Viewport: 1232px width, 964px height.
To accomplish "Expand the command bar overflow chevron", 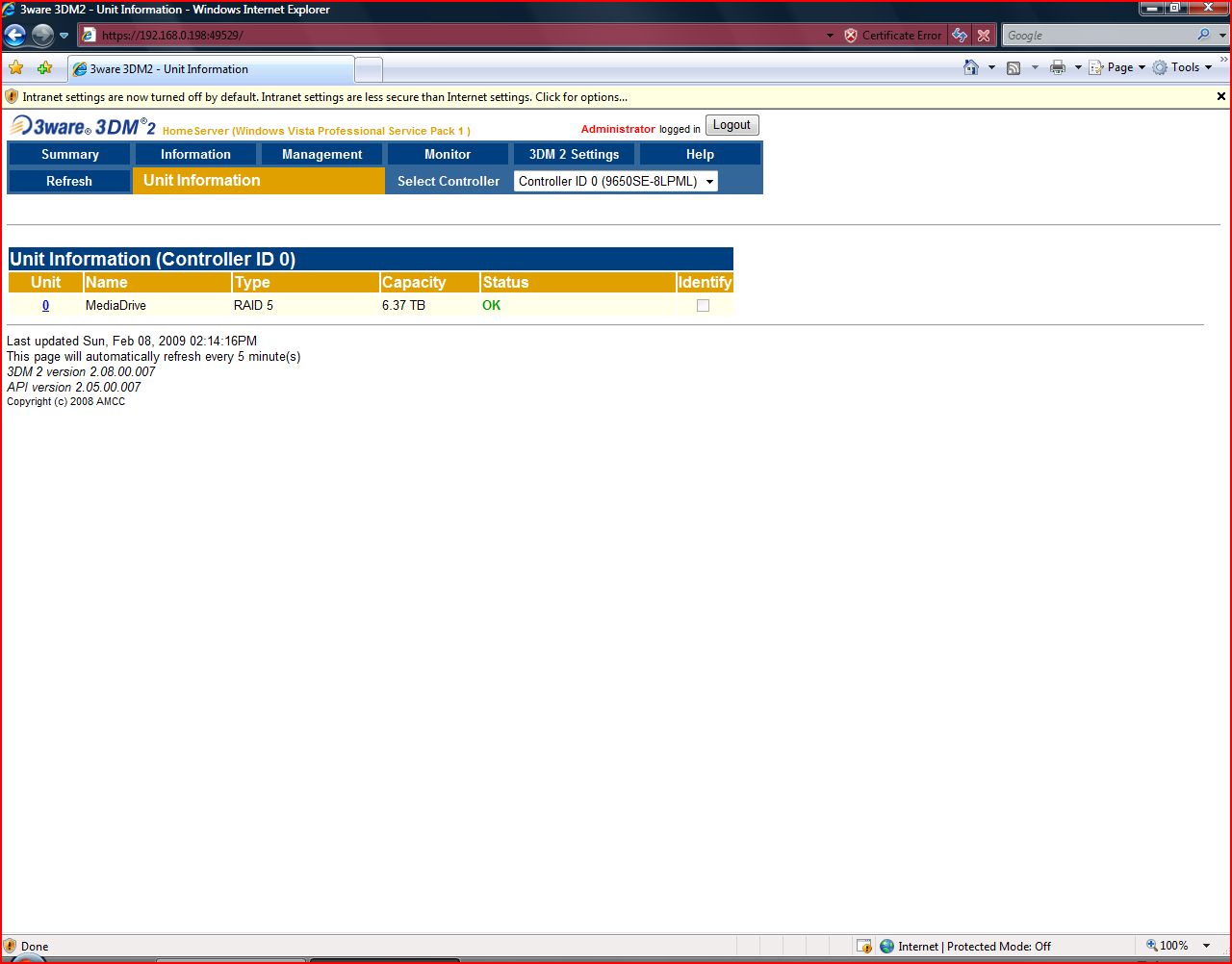I will tap(1224, 60).
